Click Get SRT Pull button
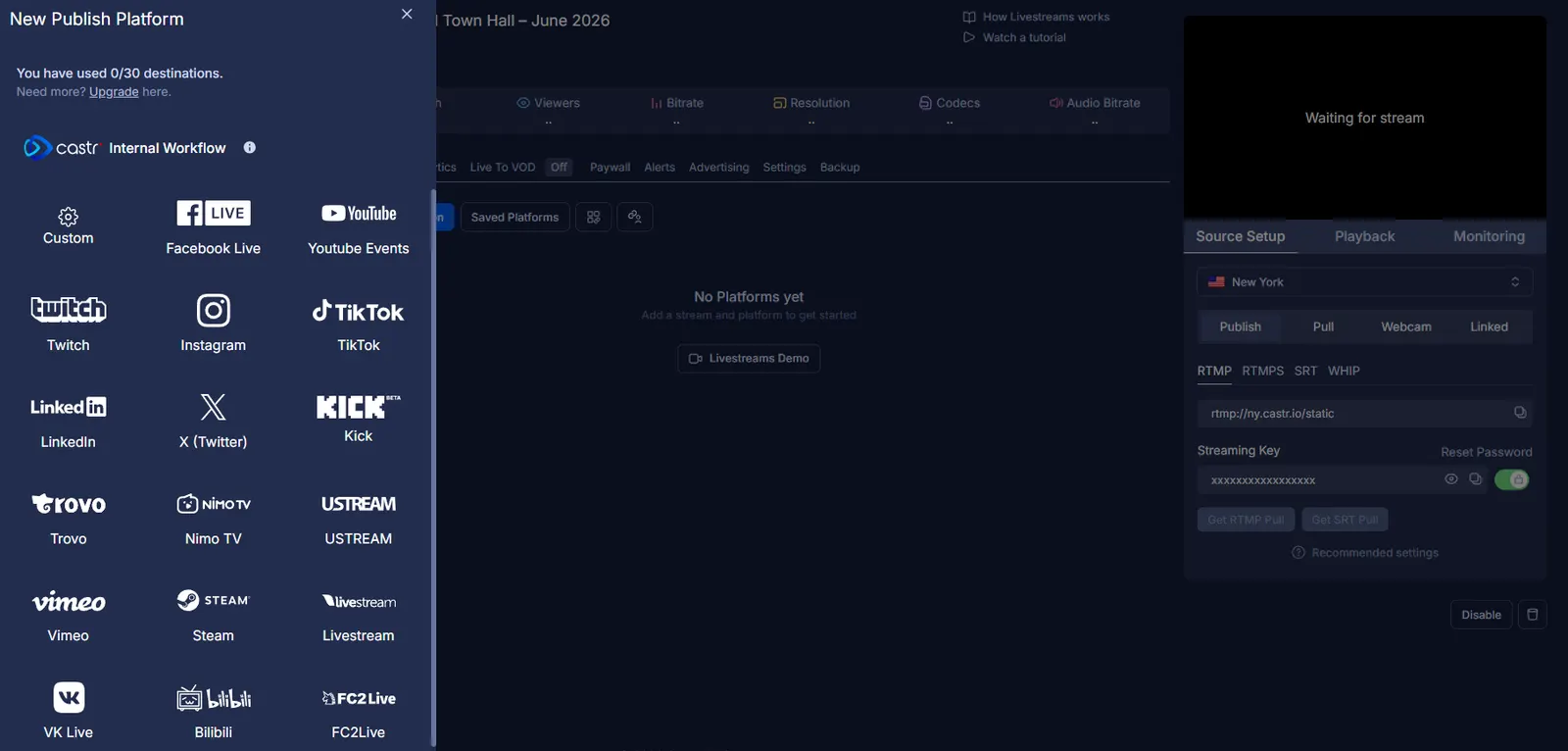 click(x=1345, y=520)
